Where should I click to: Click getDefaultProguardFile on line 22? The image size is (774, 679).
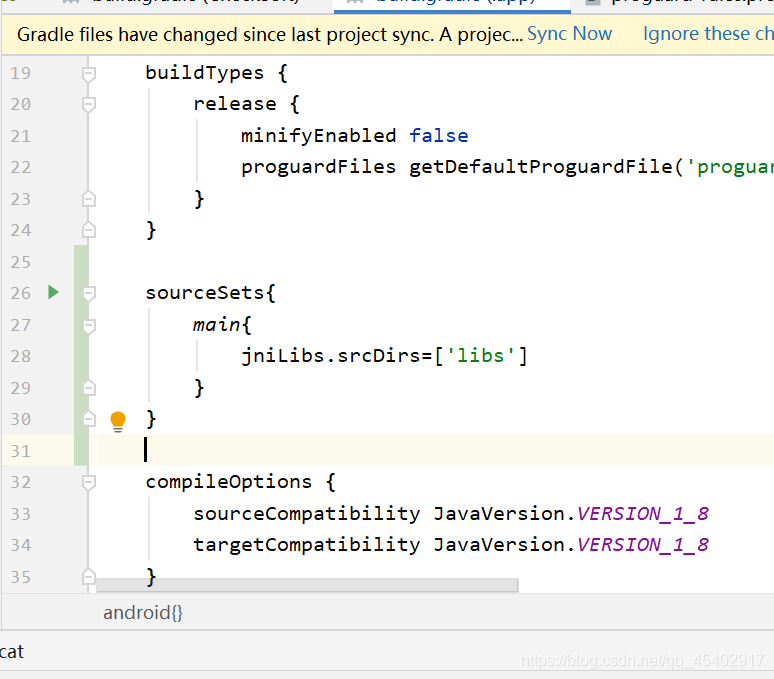pyautogui.click(x=541, y=167)
